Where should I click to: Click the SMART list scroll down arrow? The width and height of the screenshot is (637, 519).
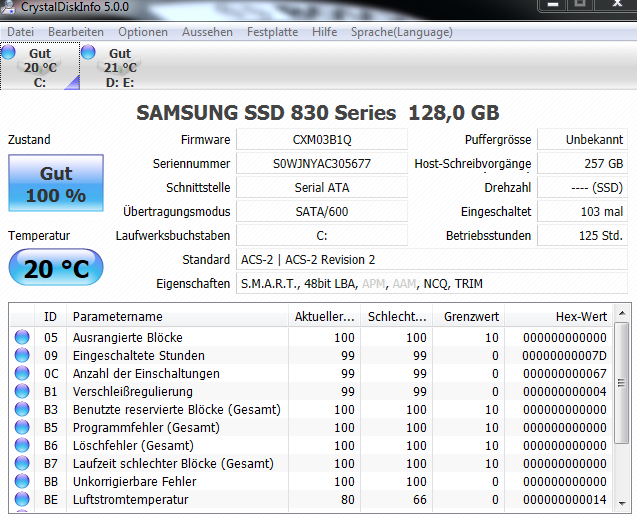click(622, 504)
